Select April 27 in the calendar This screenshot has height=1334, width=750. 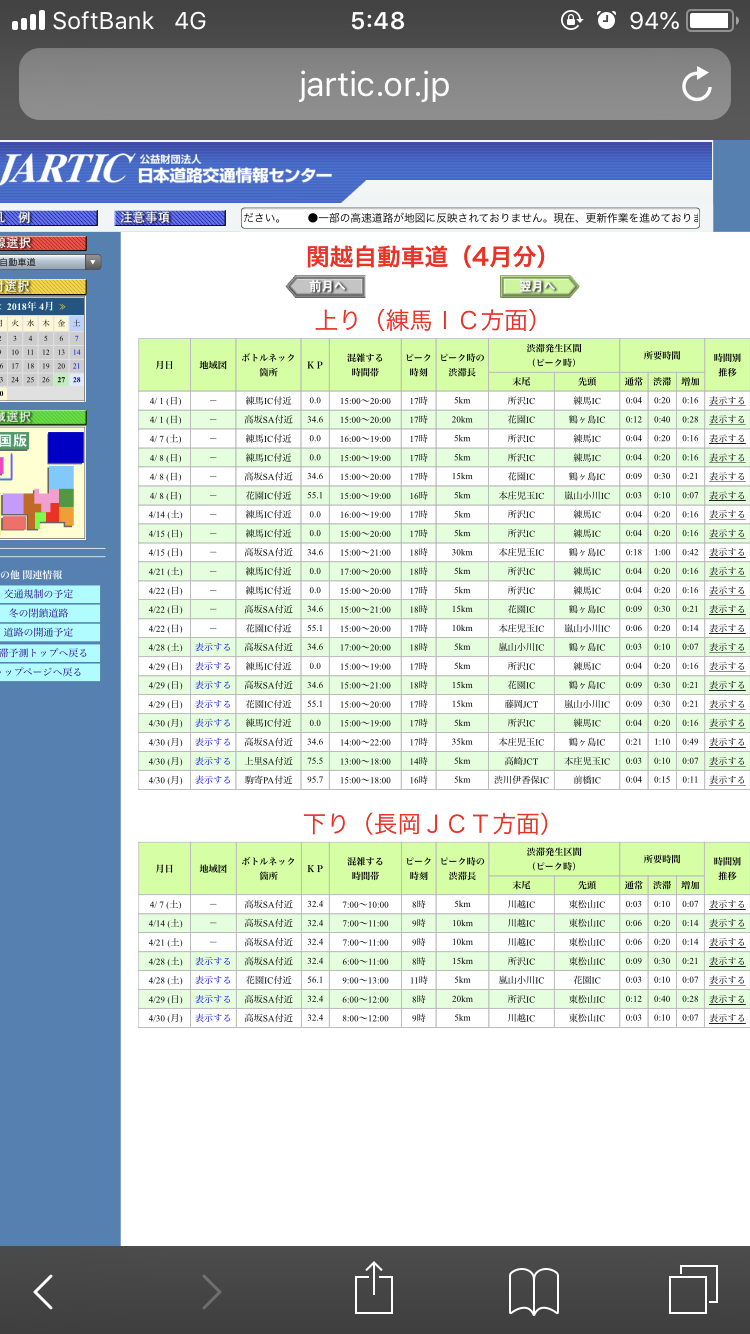tap(61, 380)
